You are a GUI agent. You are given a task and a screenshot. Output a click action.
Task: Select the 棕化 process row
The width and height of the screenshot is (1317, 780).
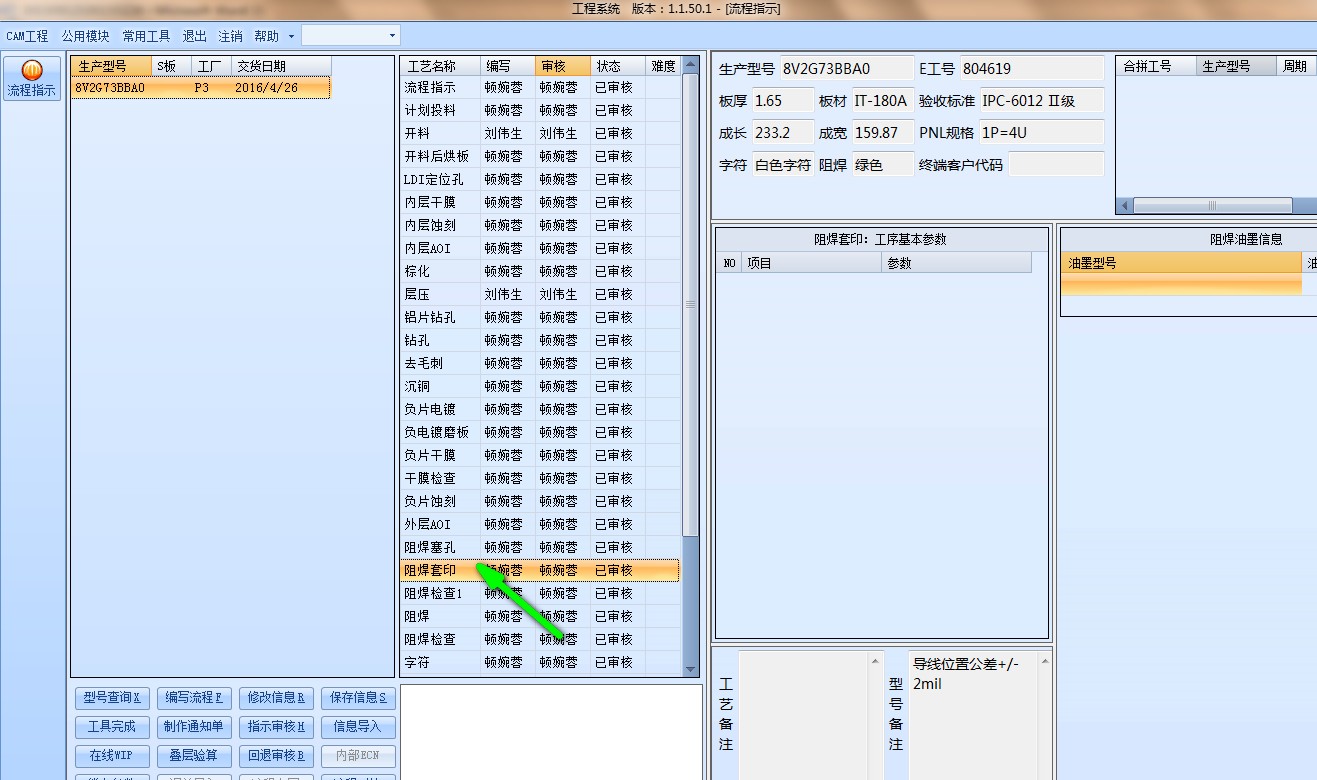(540, 271)
